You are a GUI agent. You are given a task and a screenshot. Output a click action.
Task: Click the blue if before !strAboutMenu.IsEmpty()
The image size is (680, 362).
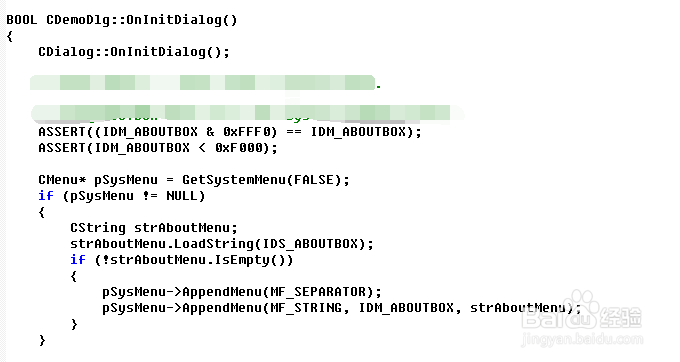(78, 260)
